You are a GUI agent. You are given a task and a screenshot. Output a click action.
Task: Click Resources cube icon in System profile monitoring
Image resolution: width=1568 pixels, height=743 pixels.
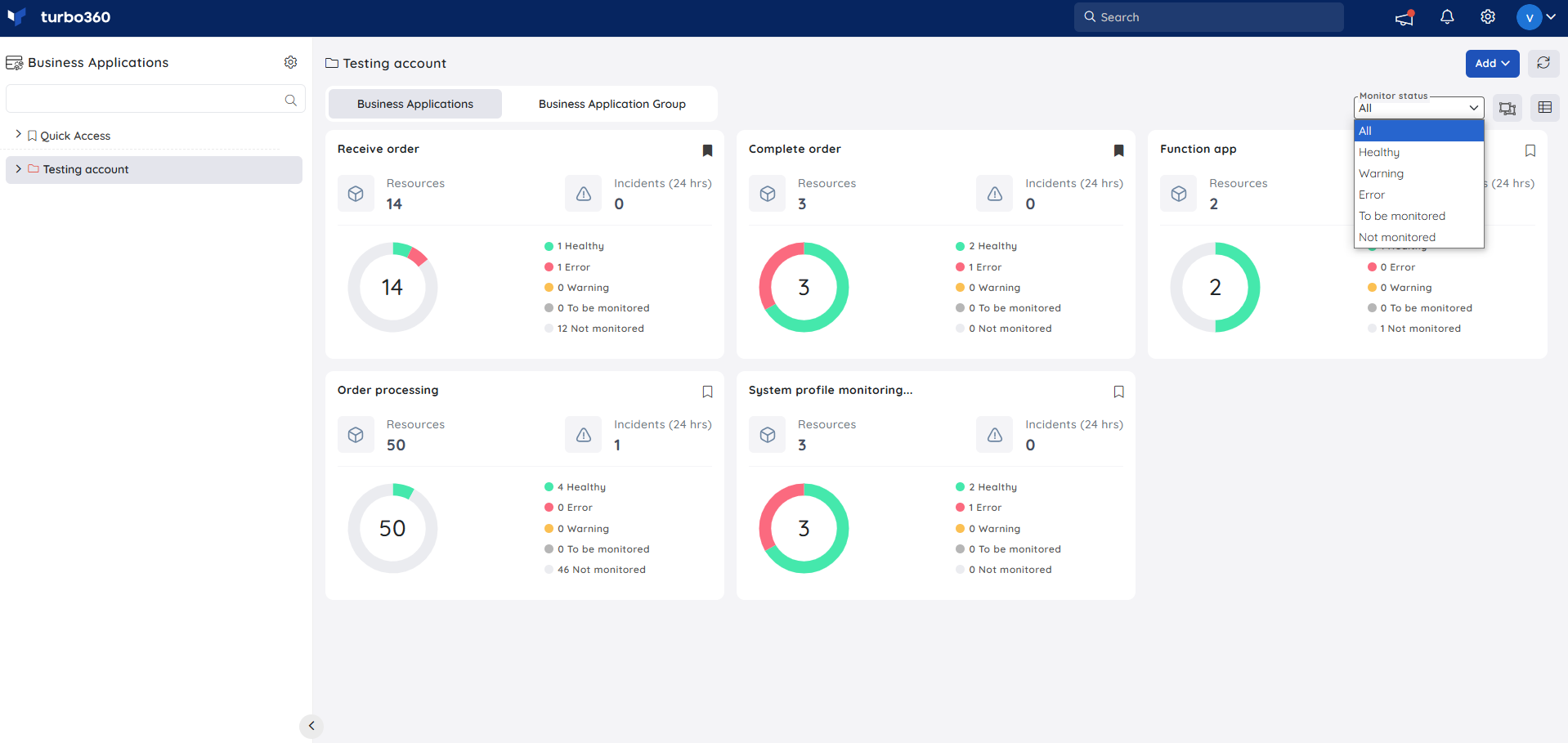pos(768,435)
